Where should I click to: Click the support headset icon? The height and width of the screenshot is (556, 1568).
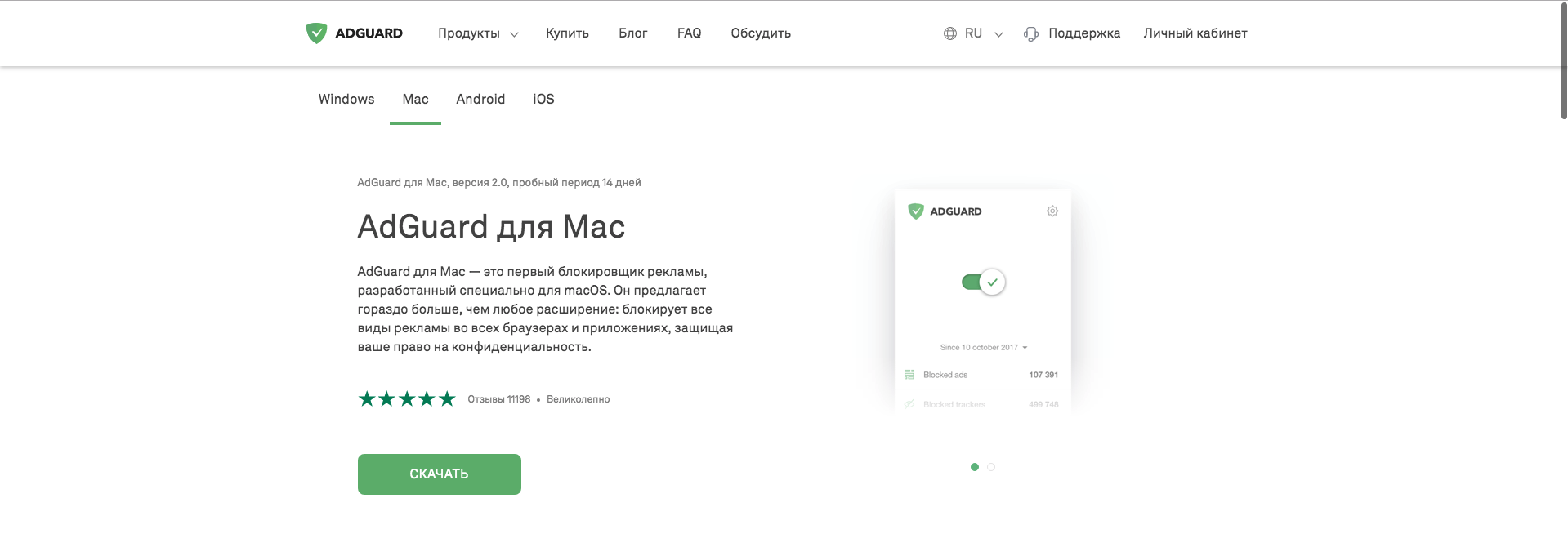[1031, 33]
